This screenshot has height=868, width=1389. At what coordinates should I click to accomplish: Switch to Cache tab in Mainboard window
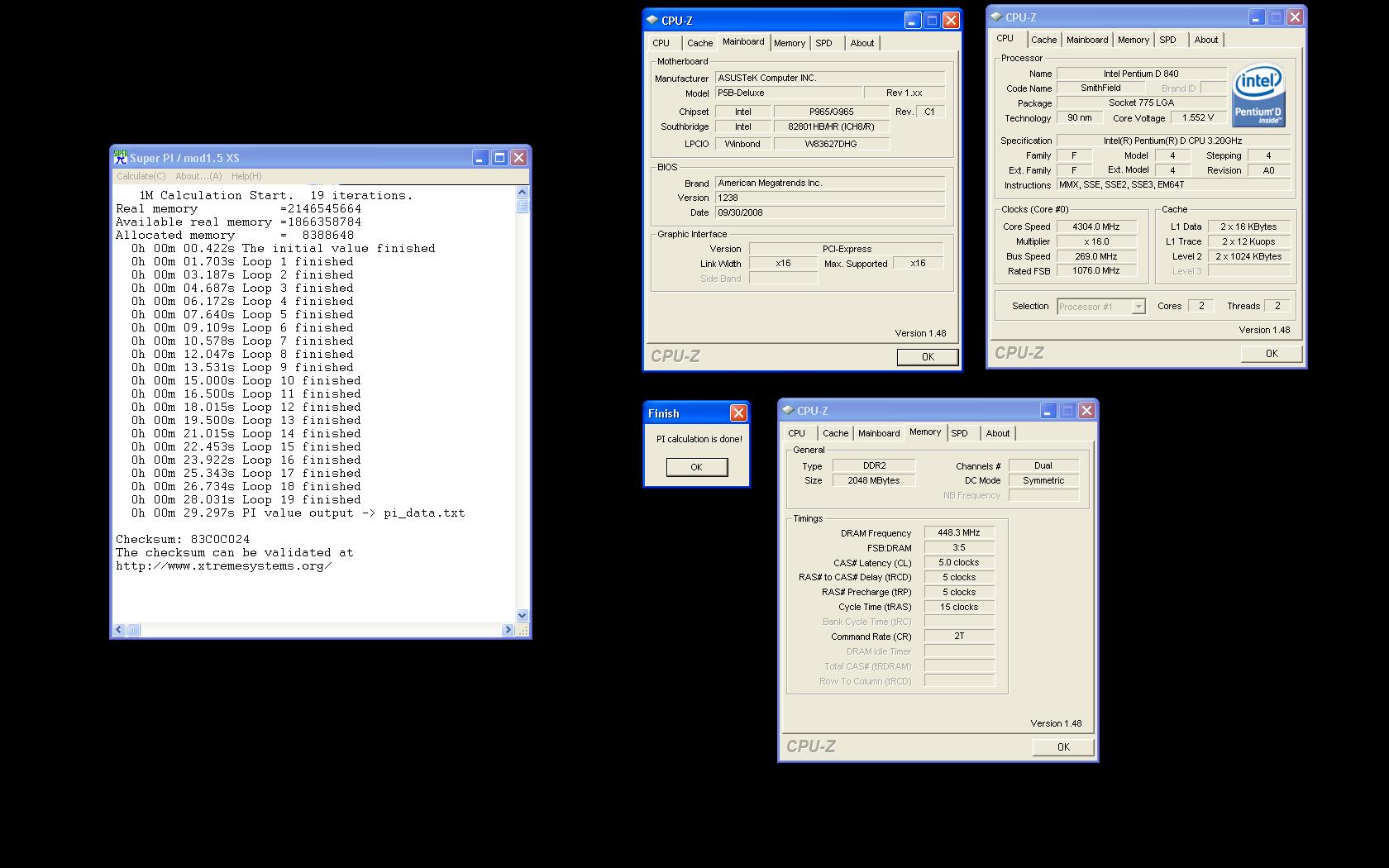[x=699, y=43]
